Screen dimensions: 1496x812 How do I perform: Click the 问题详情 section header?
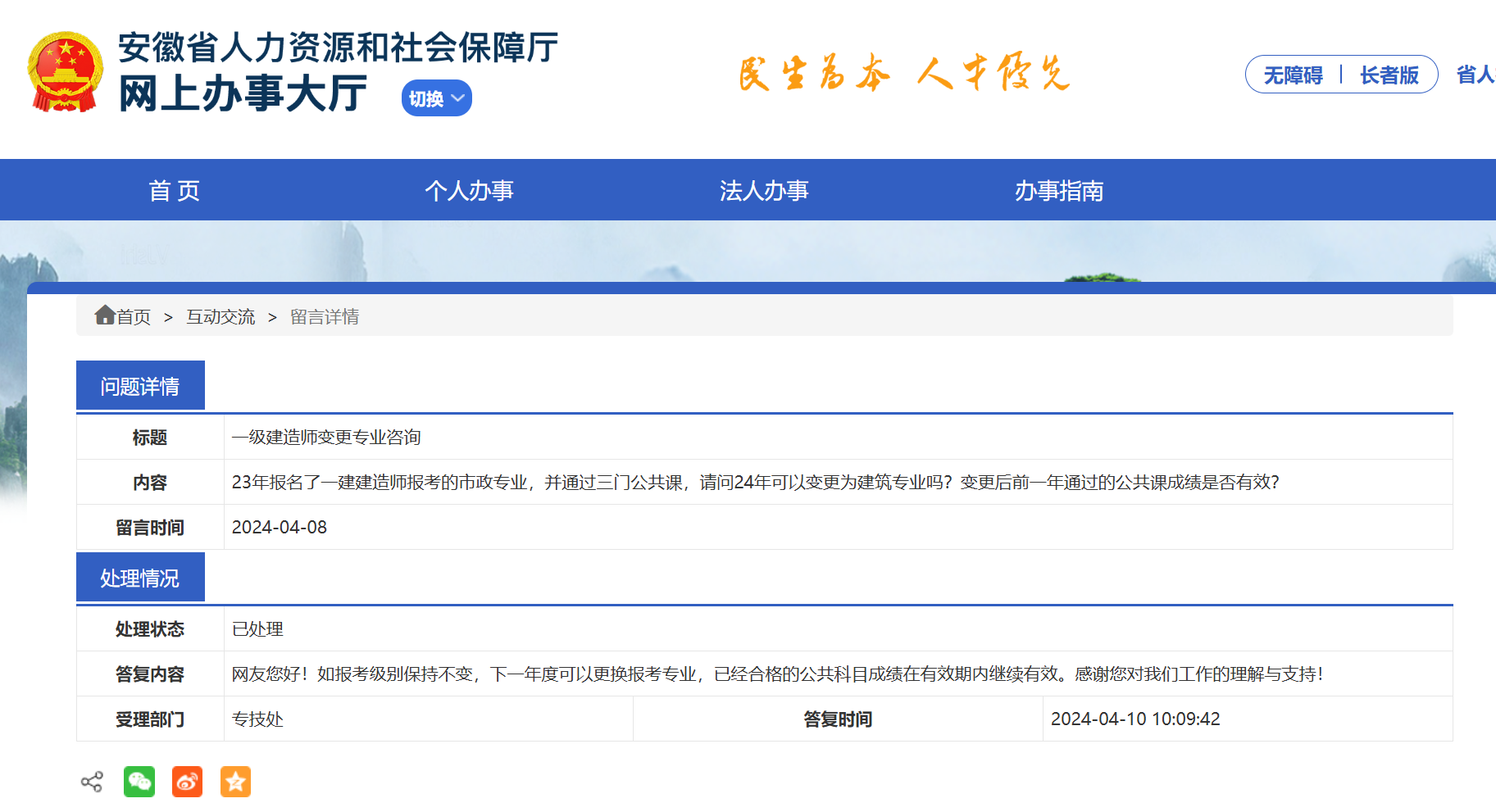pyautogui.click(x=140, y=386)
